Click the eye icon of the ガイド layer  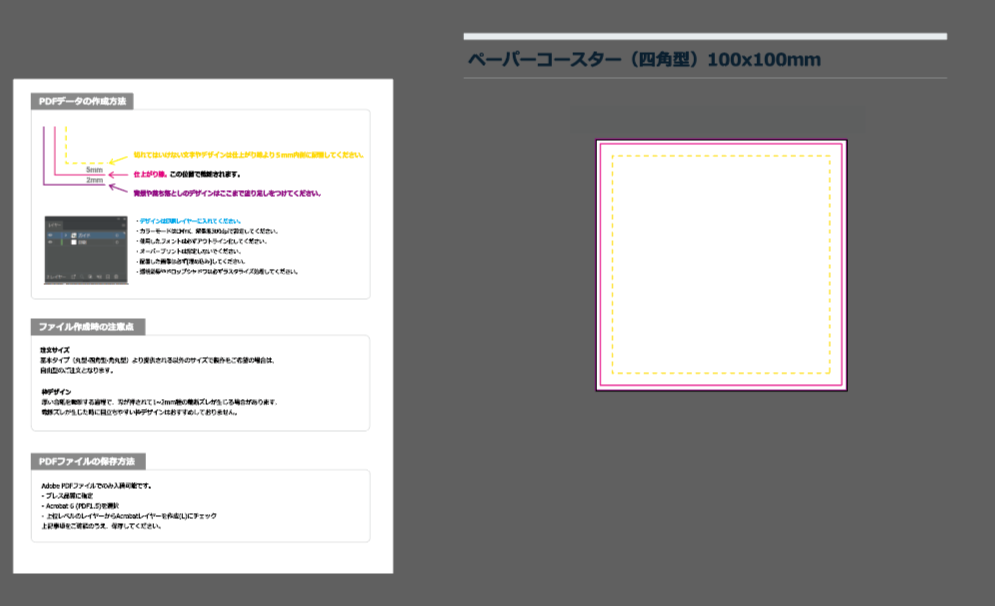point(52,234)
